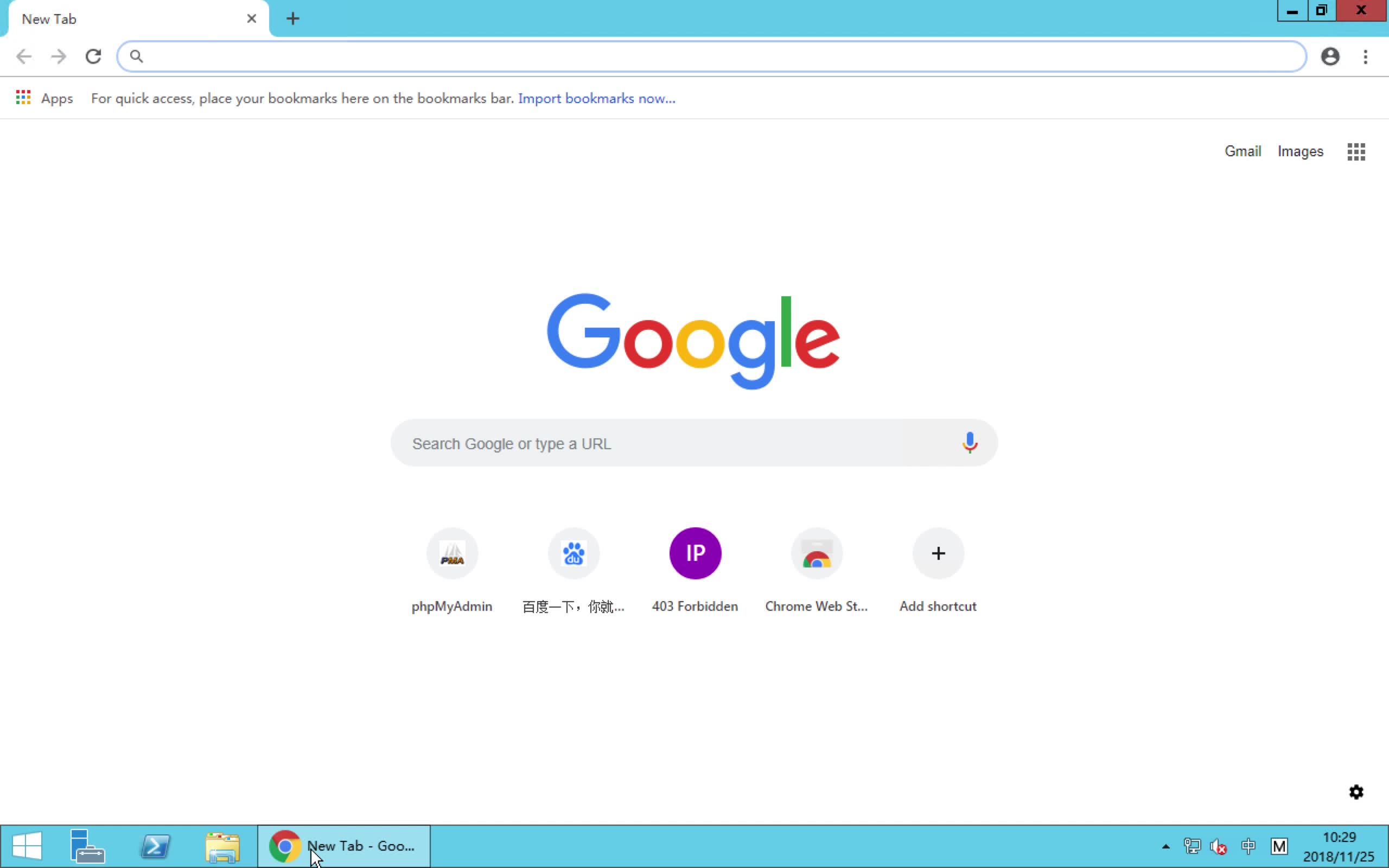Open new browser tab
1389x868 pixels.
point(293,18)
